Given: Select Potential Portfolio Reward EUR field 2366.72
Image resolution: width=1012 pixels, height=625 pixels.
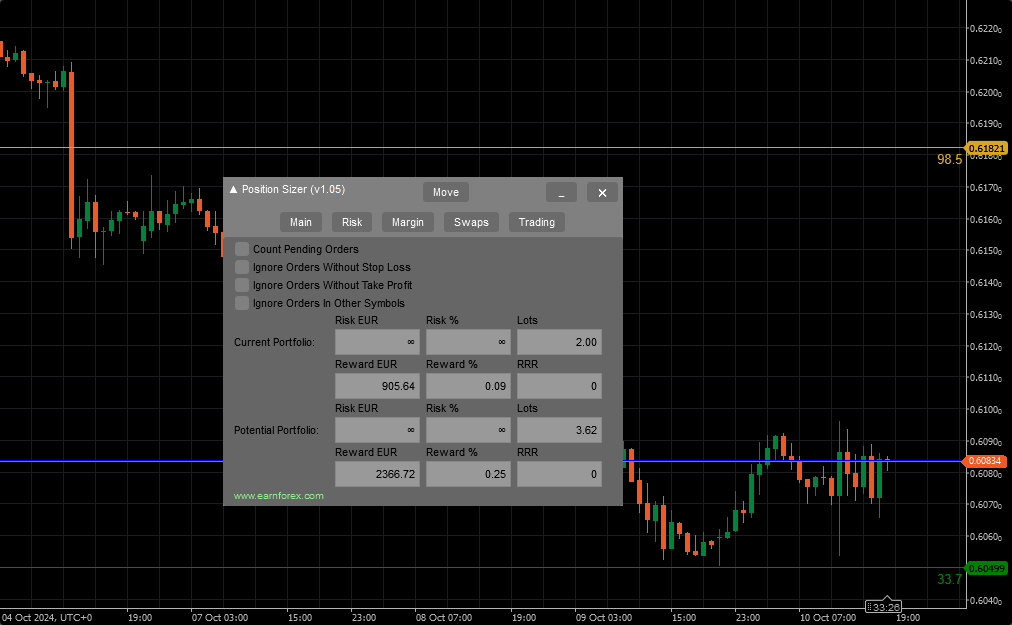Looking at the screenshot, I should tap(376, 474).
